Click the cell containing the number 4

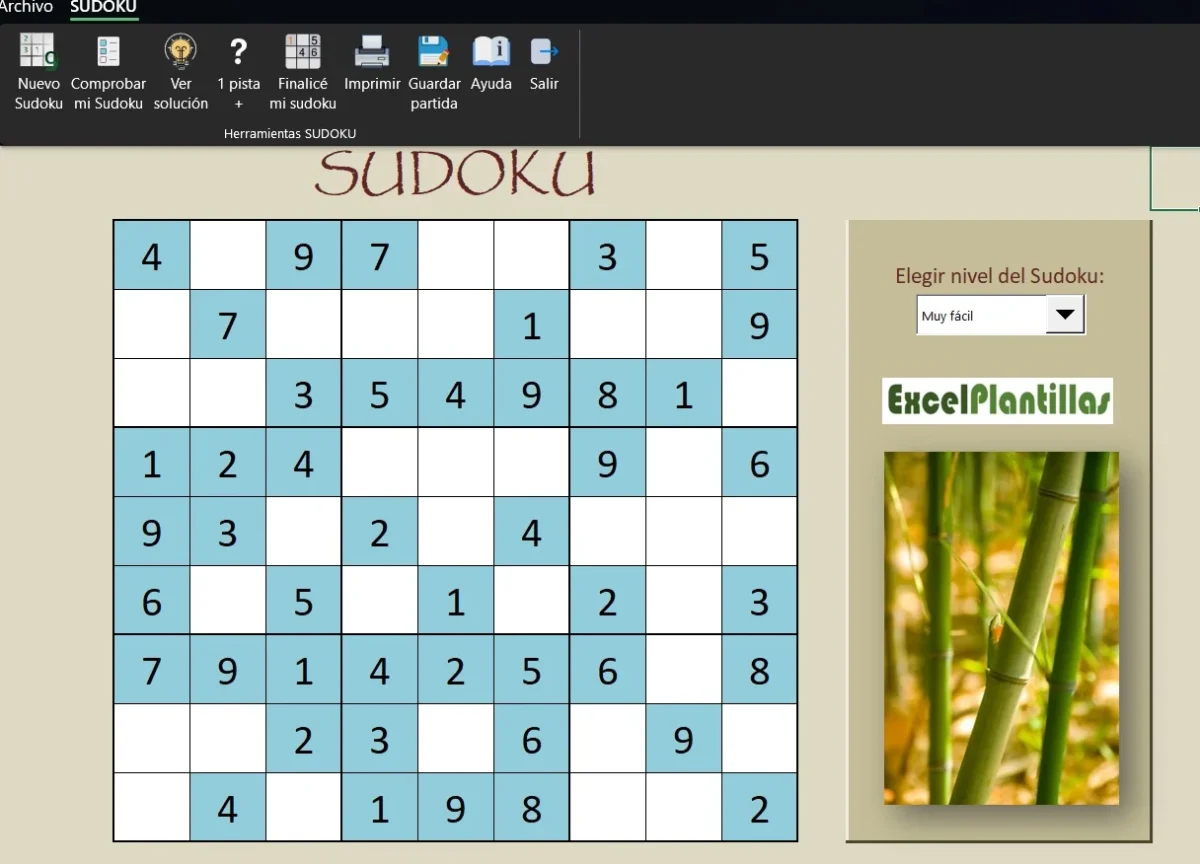[151, 256]
